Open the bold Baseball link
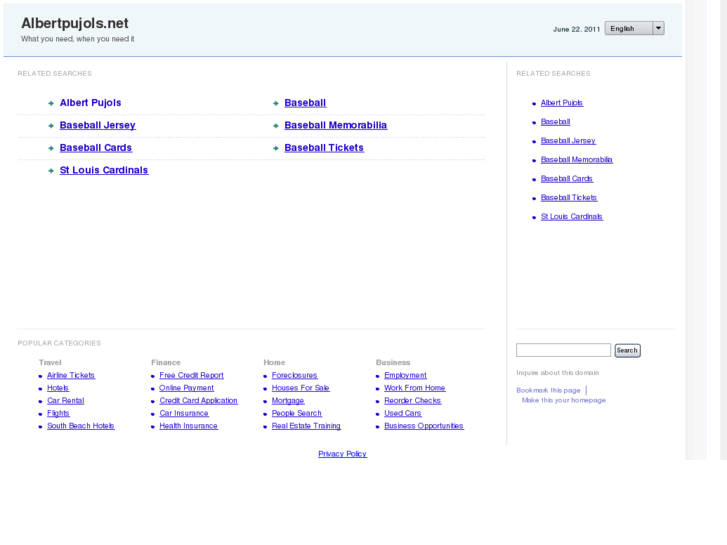 (305, 103)
